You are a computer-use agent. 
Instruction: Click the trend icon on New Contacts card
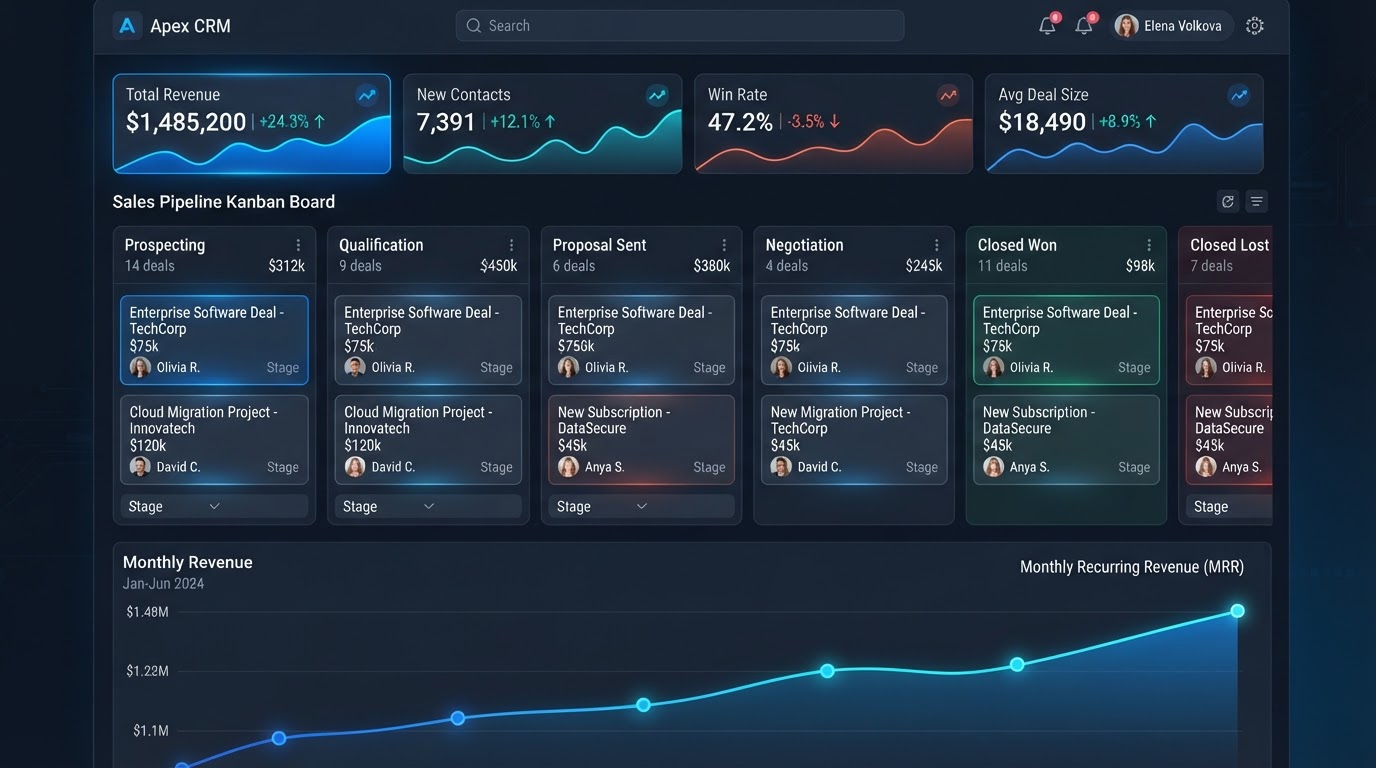point(657,96)
